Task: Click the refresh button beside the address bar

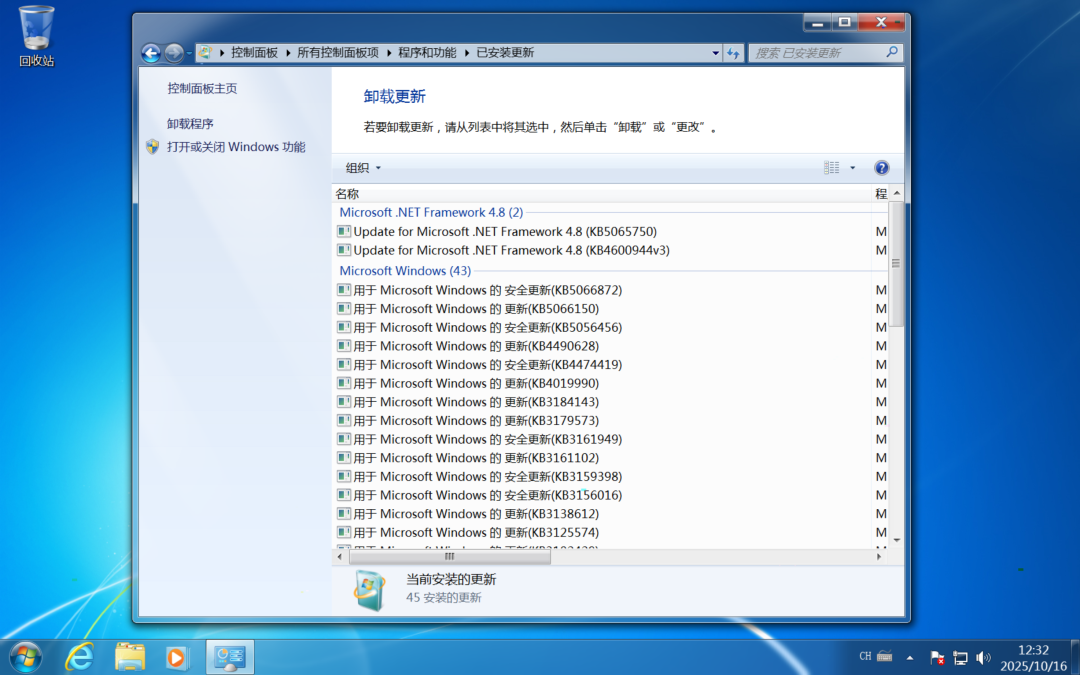Action: (733, 53)
